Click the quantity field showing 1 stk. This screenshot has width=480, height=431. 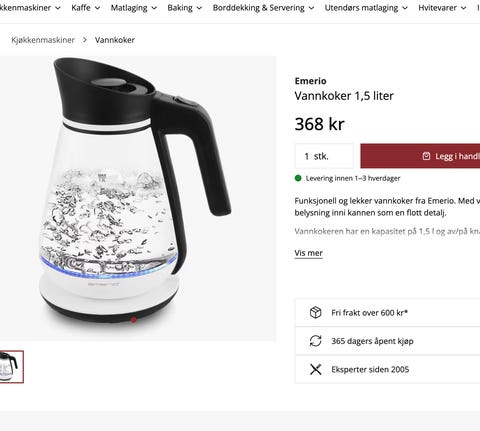pos(324,156)
